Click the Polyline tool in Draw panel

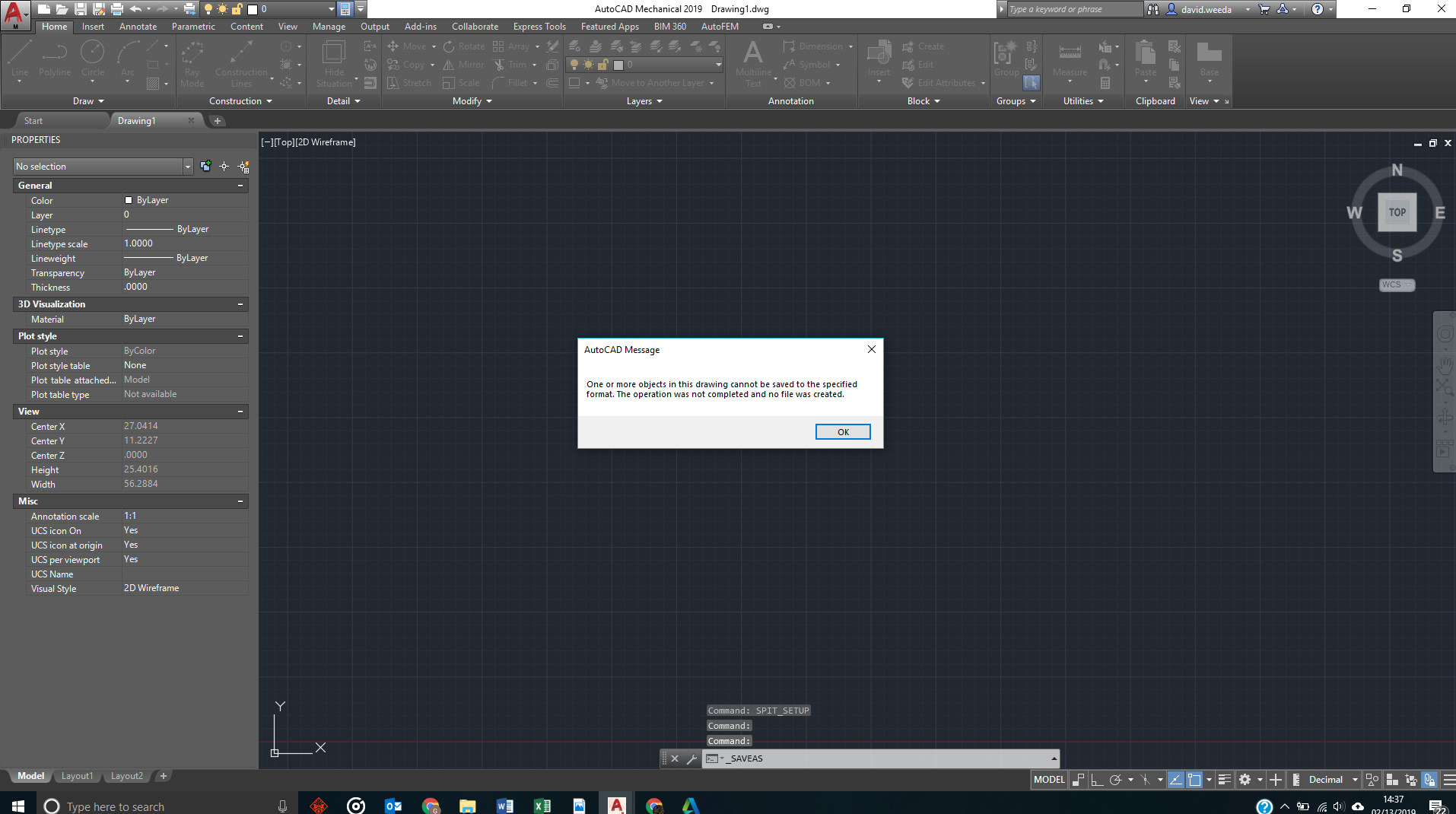(x=55, y=59)
